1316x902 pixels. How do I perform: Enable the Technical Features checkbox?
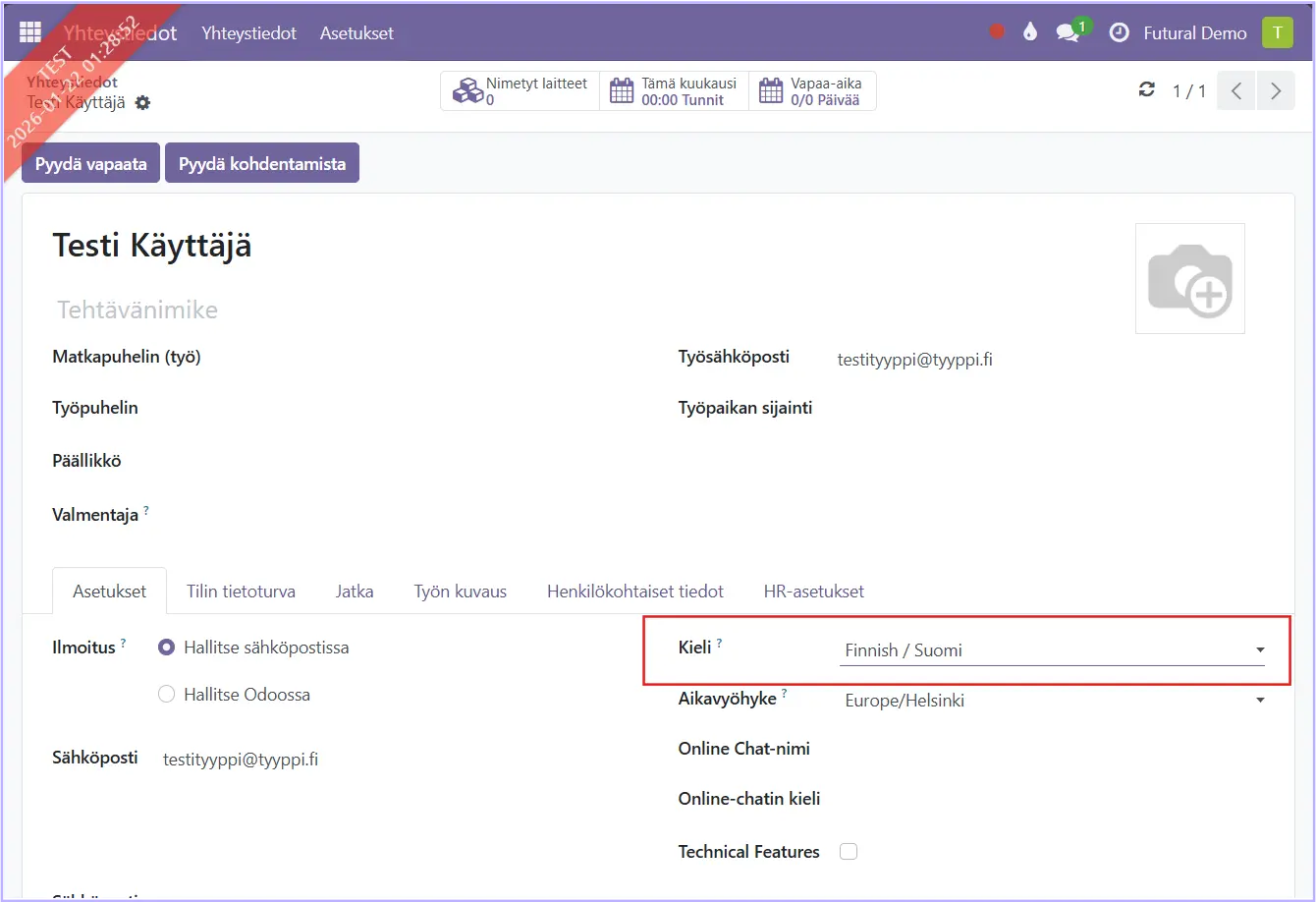849,852
